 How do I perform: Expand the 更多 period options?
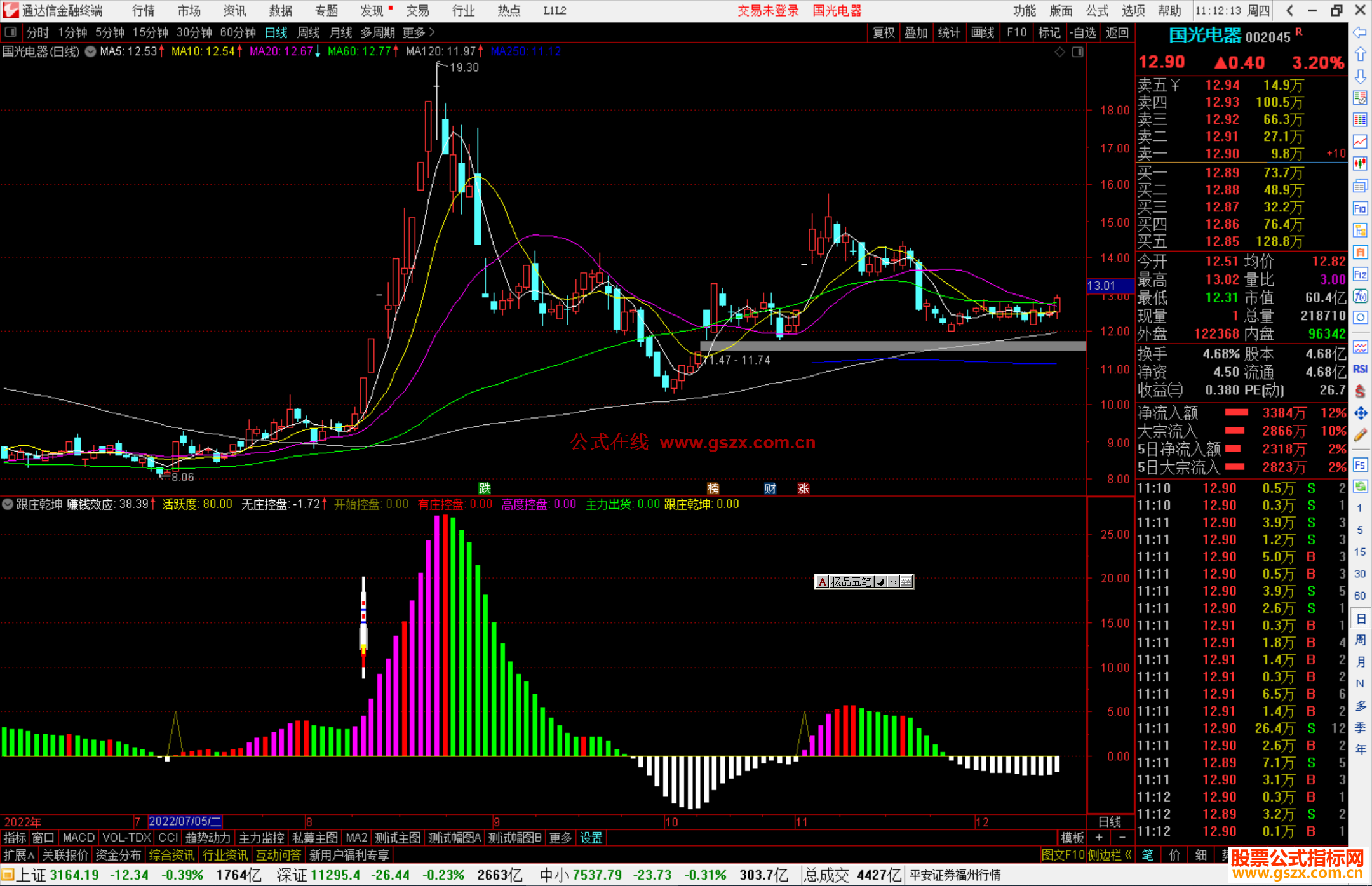(419, 32)
